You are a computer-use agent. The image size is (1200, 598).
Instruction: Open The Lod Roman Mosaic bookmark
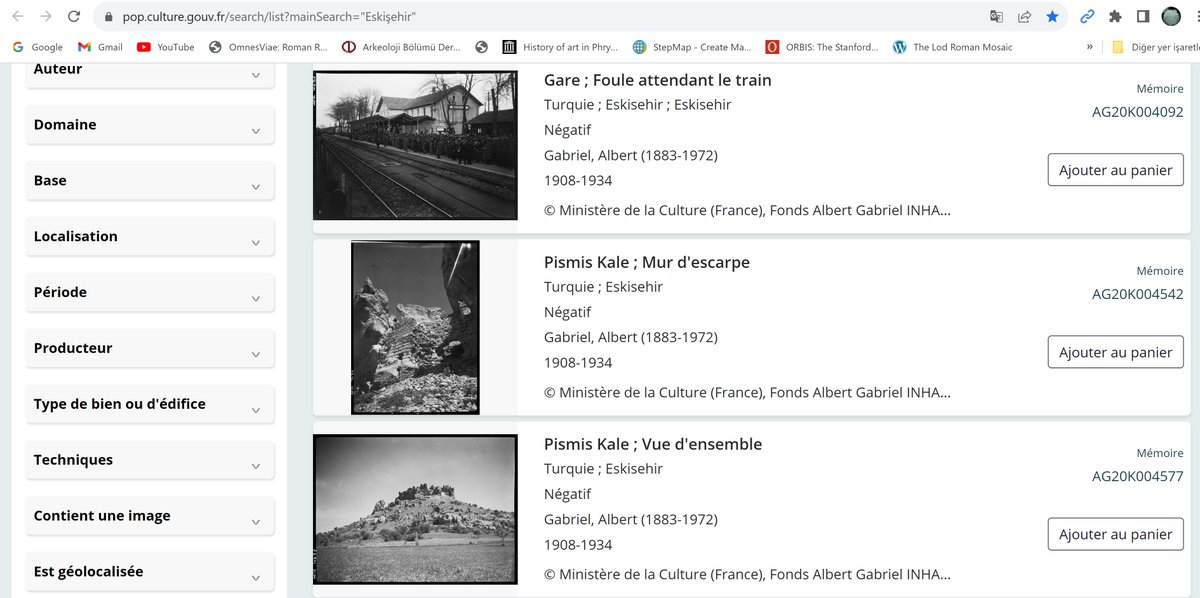point(953,47)
